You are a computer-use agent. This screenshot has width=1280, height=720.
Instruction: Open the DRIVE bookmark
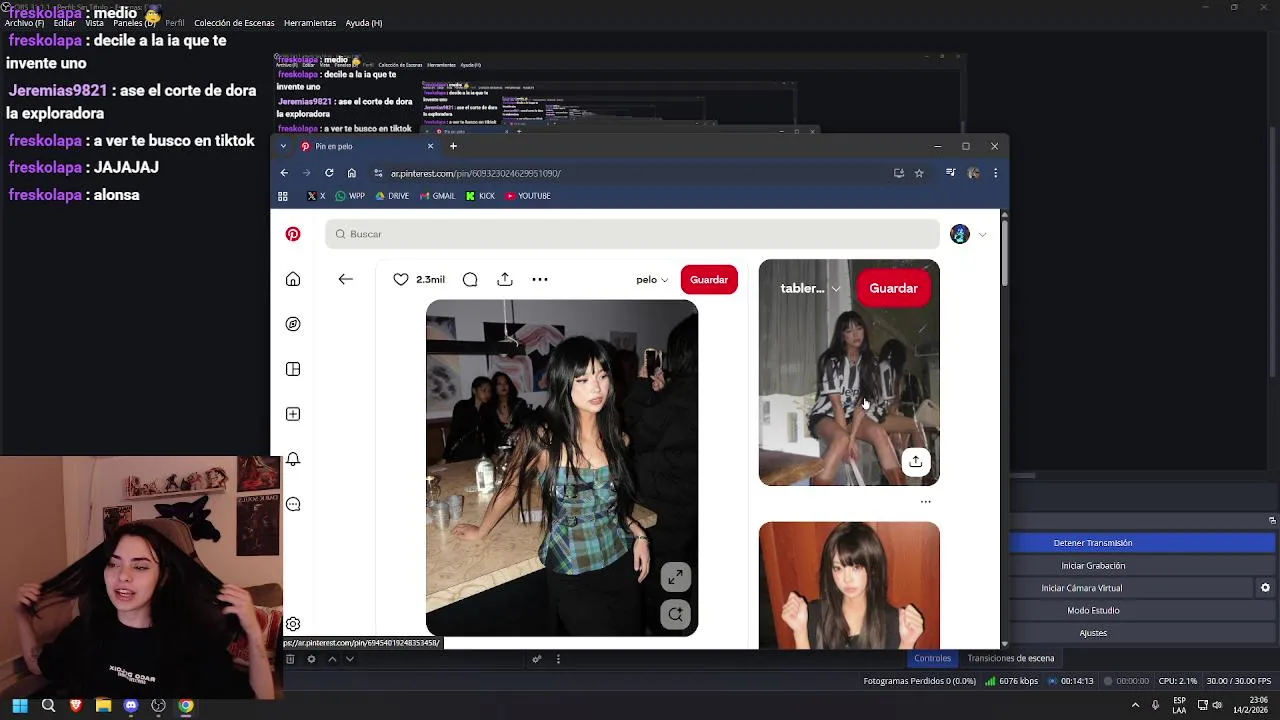point(392,196)
